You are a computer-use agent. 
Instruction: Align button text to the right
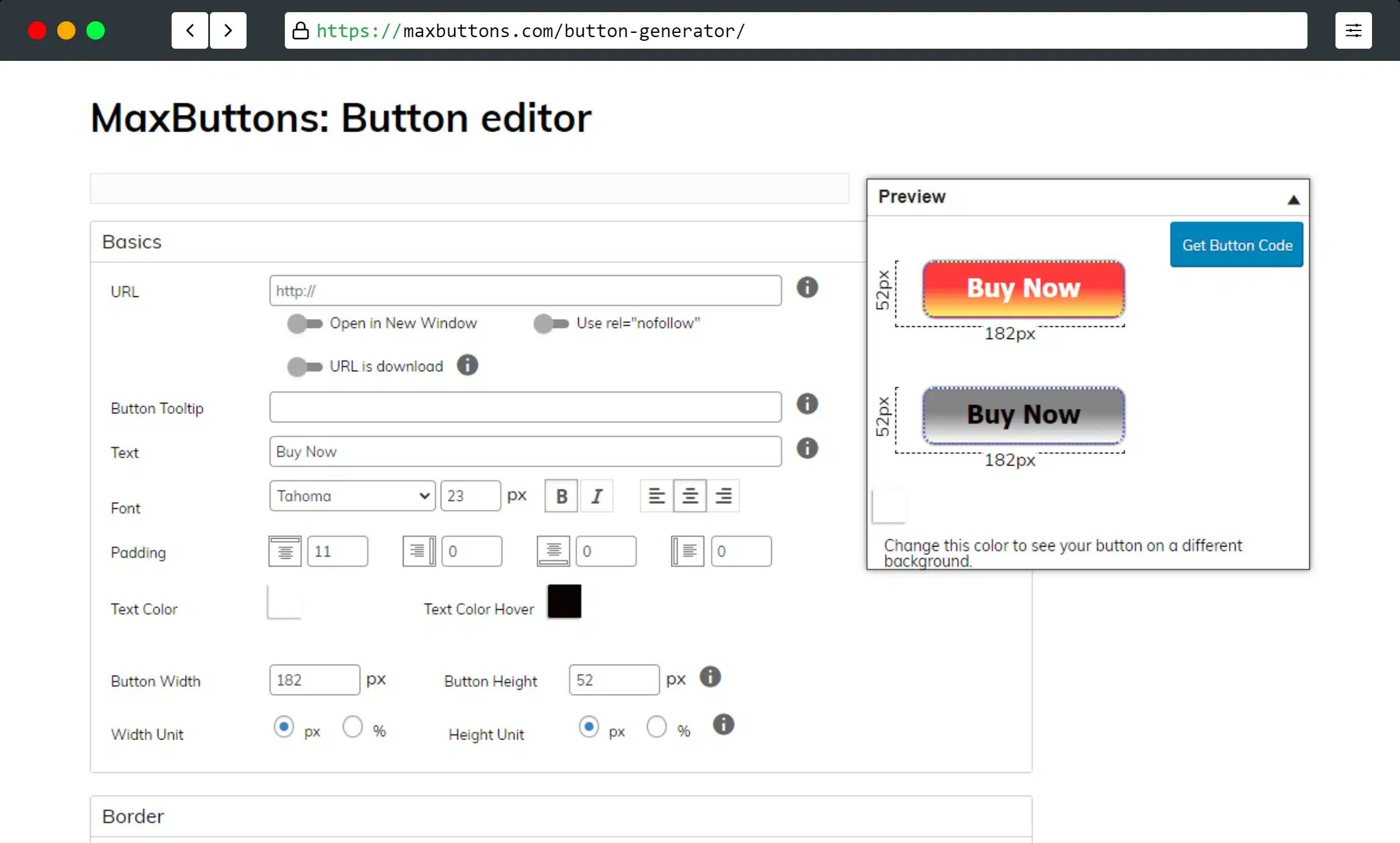click(x=723, y=496)
